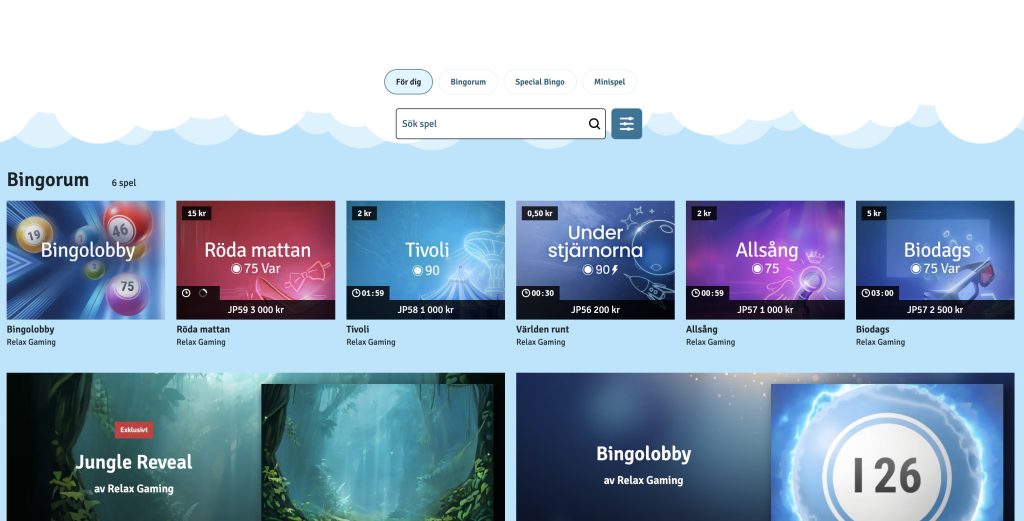The height and width of the screenshot is (521, 1024).
Task: Open the Under stjärnorna bingo room
Action: pyautogui.click(x=595, y=260)
